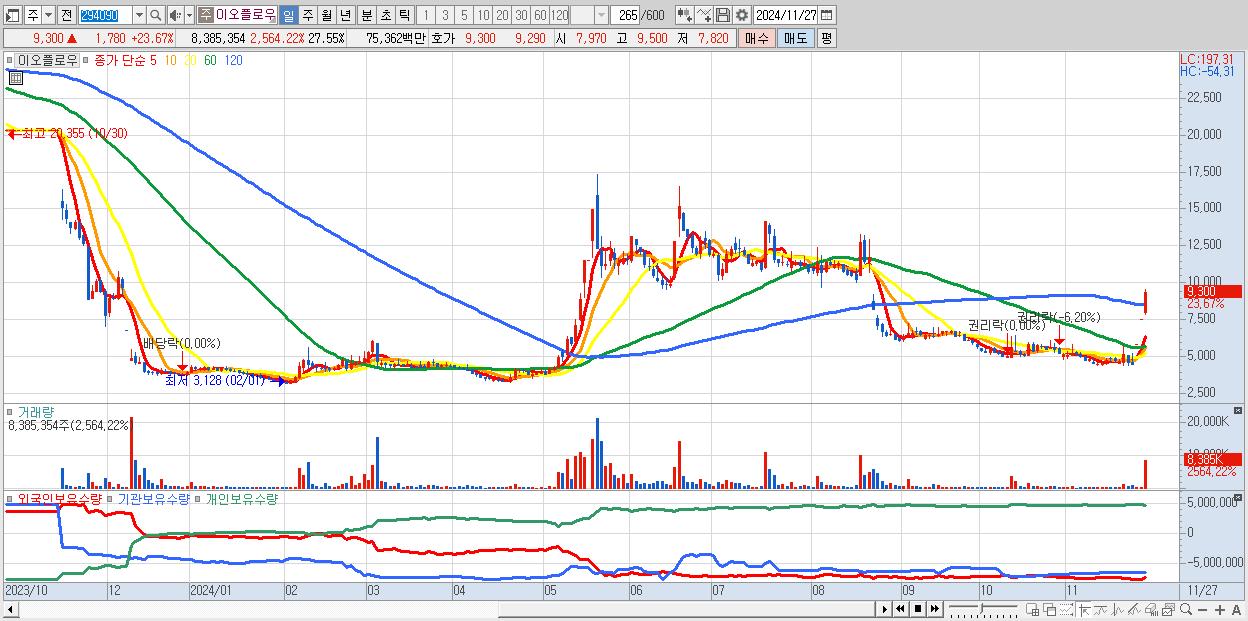This screenshot has height=621, width=1248.
Task: Click the dashed-line chart icon in bottom toolbar
Action: coord(1066,609)
